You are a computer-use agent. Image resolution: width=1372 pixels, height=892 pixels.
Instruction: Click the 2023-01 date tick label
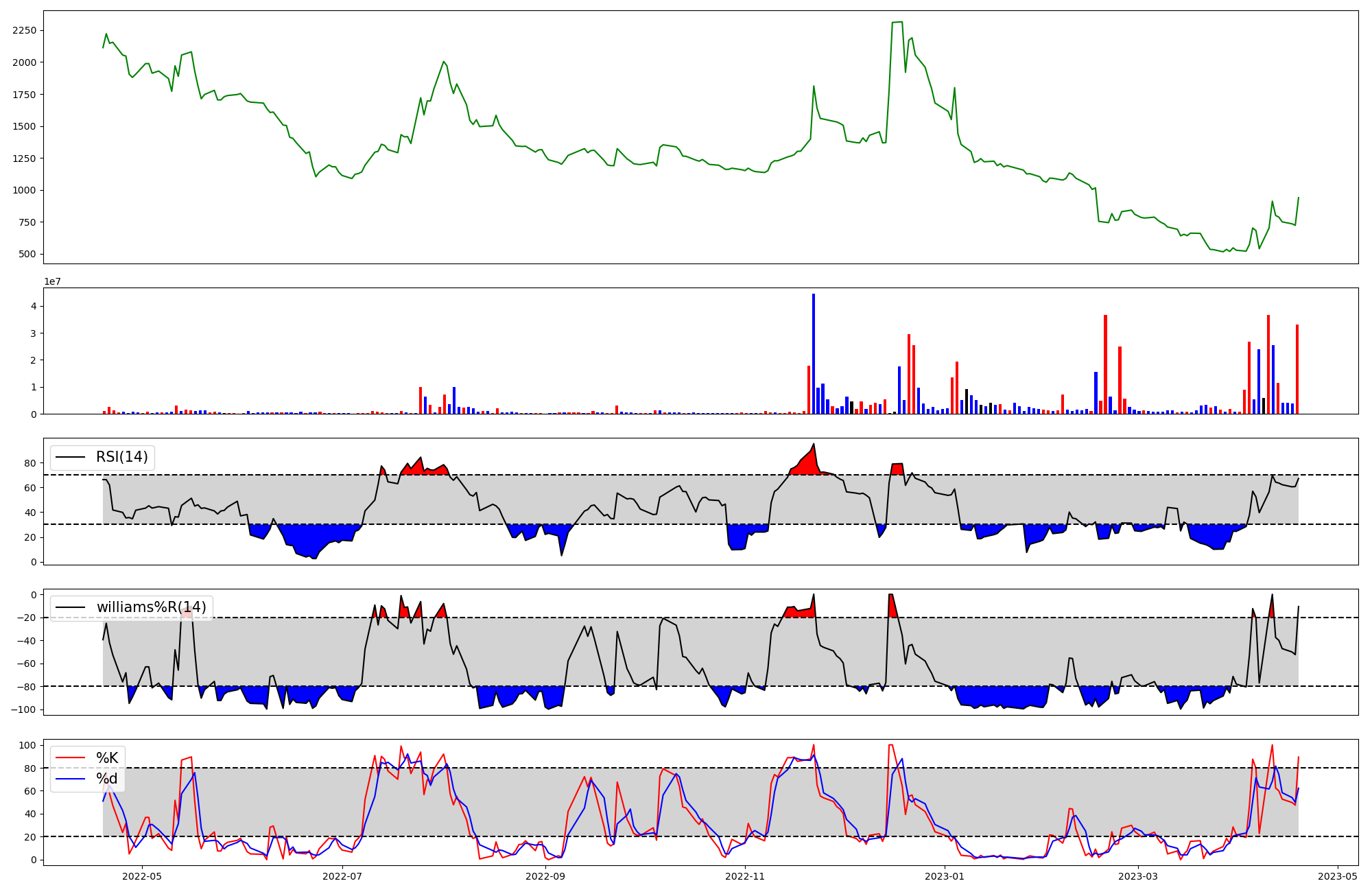click(x=945, y=876)
